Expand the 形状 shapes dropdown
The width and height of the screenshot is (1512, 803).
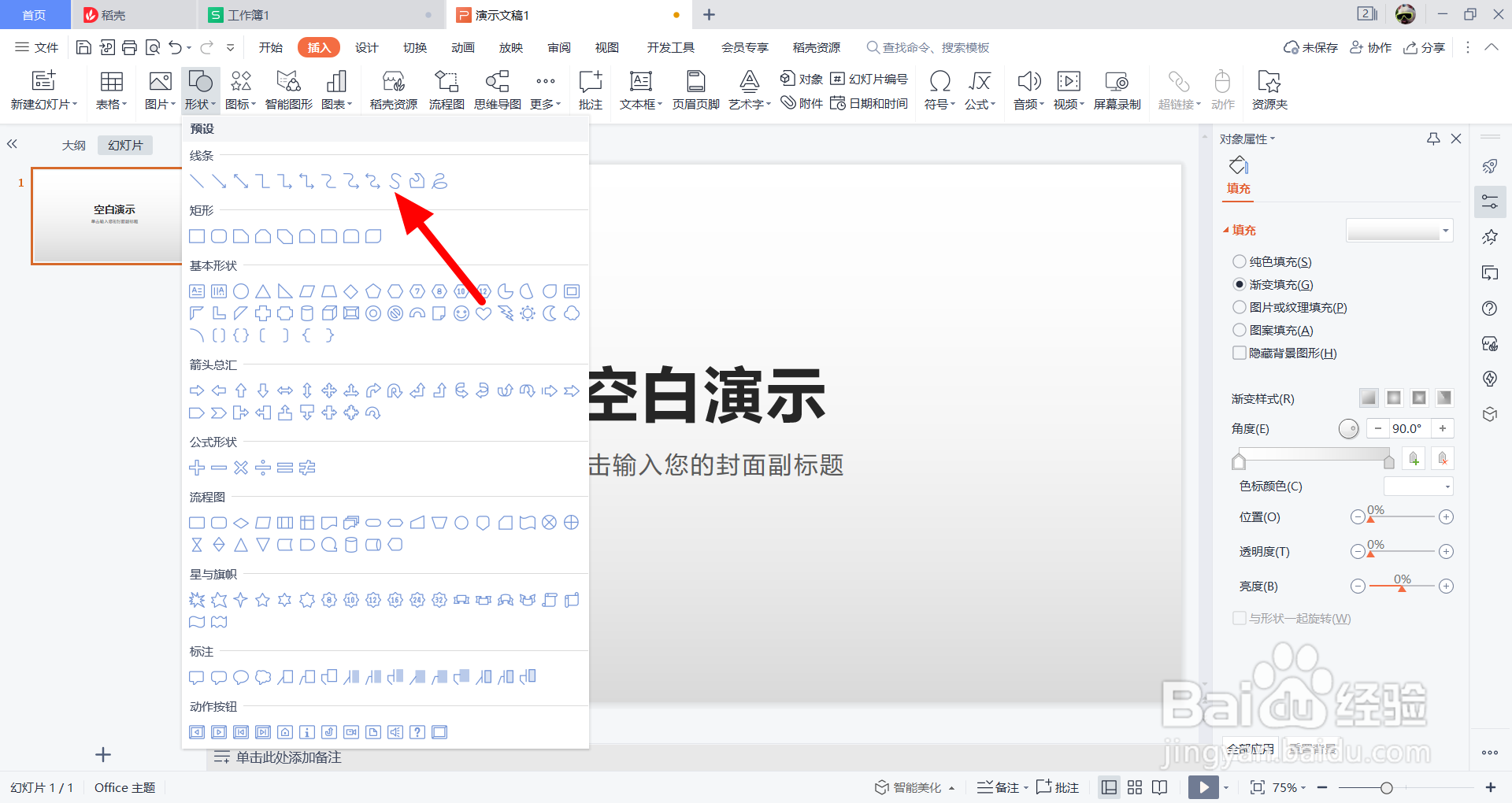click(200, 104)
